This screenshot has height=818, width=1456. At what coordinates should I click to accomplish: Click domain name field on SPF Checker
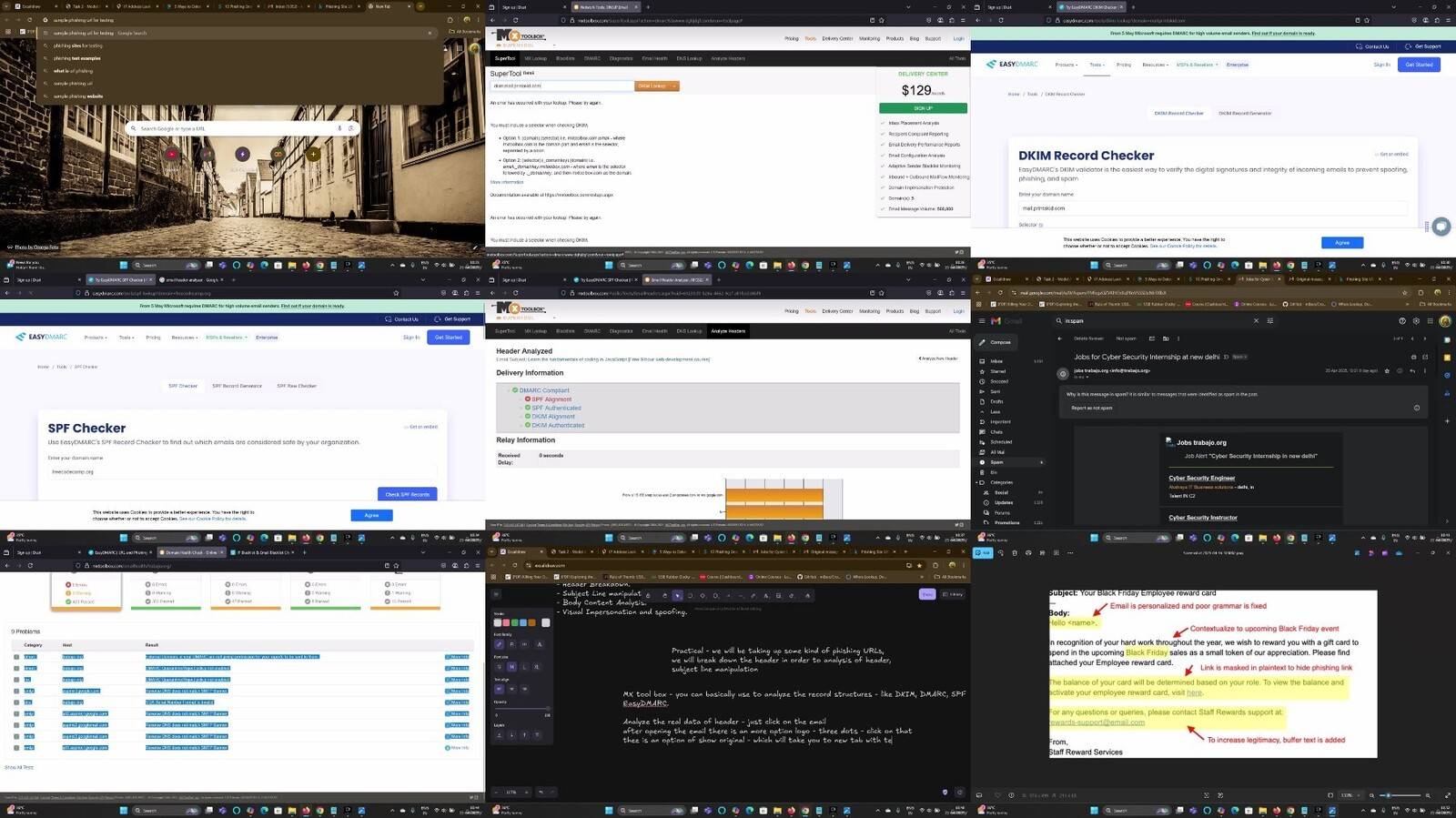click(x=242, y=471)
